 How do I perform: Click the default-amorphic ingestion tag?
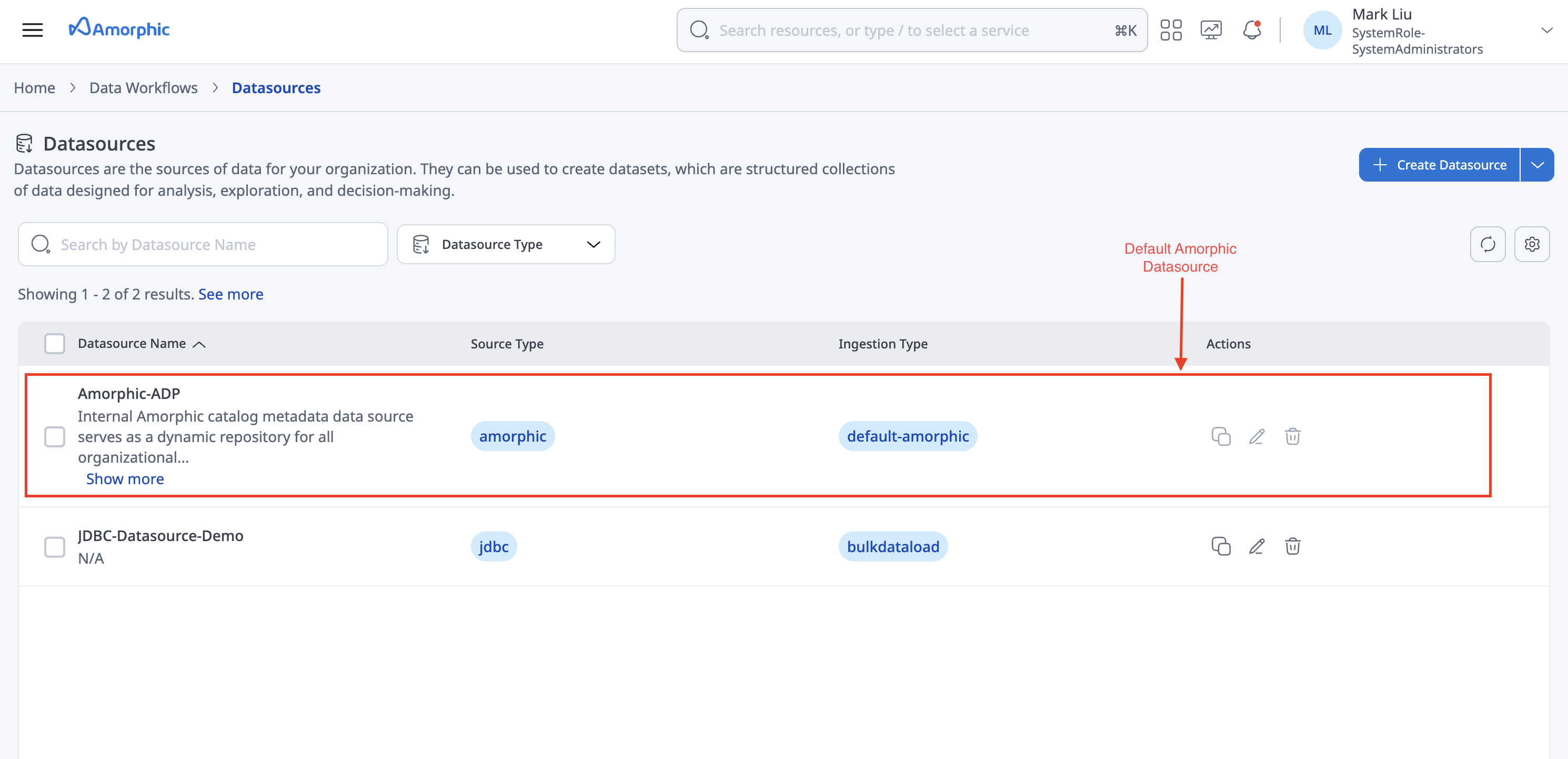tap(908, 436)
